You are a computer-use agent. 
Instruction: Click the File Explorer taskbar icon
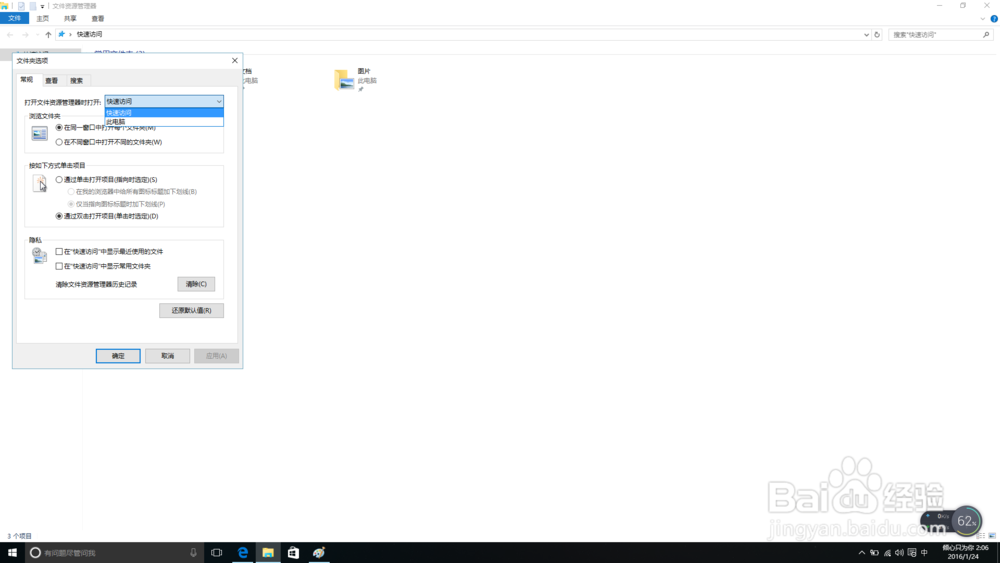[x=268, y=553]
